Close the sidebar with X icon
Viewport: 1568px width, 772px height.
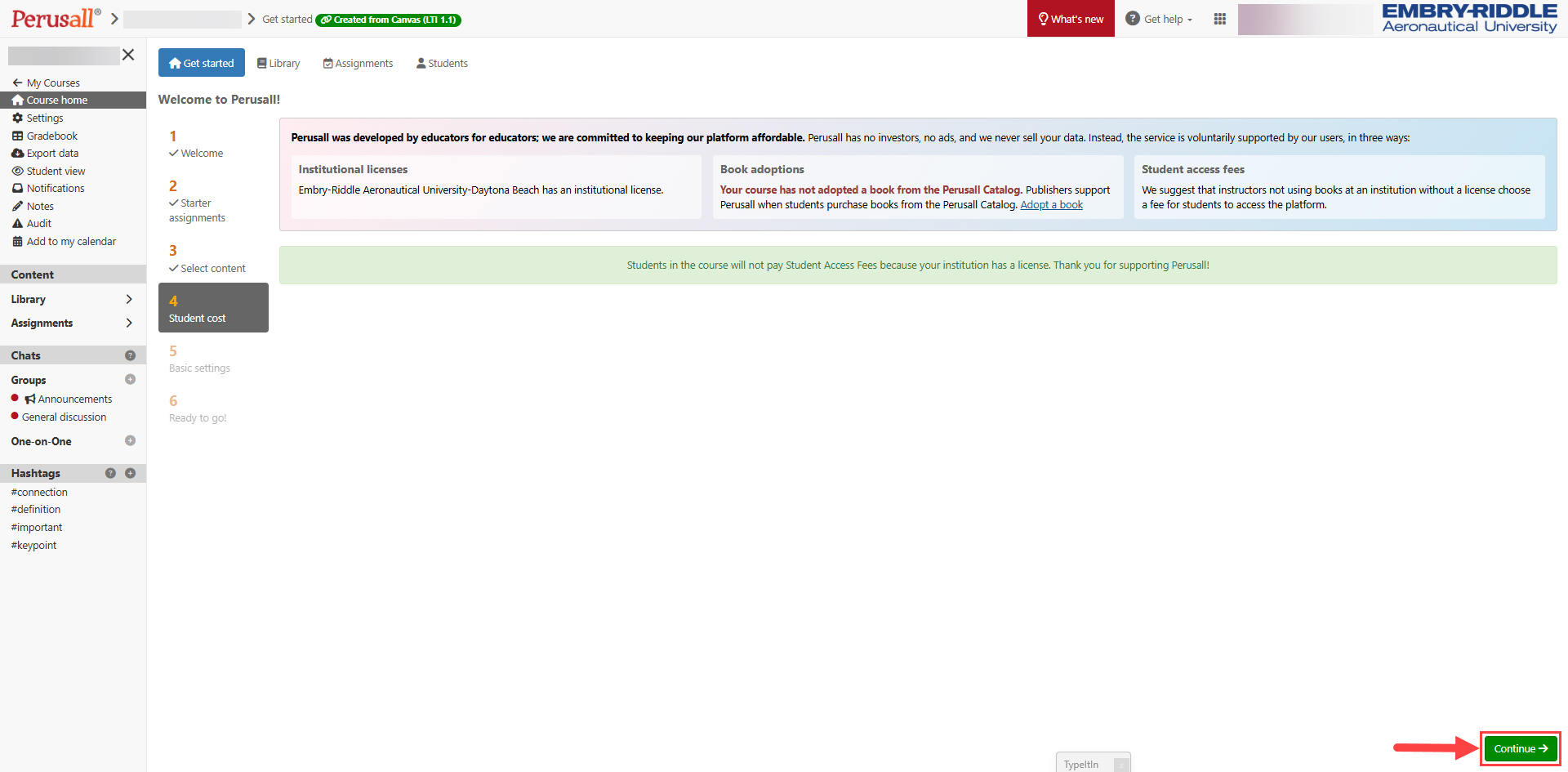click(128, 55)
